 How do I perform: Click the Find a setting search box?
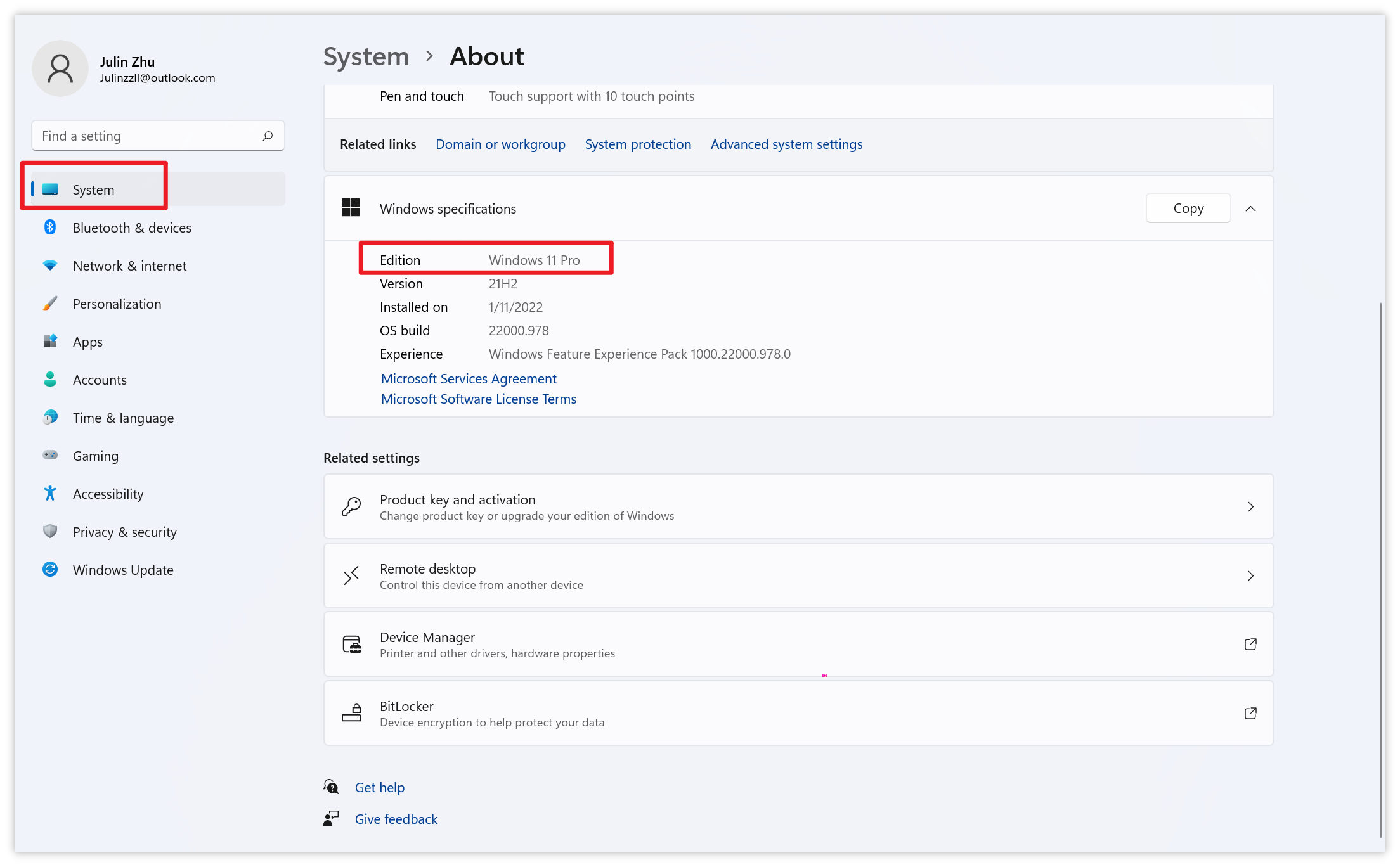158,136
